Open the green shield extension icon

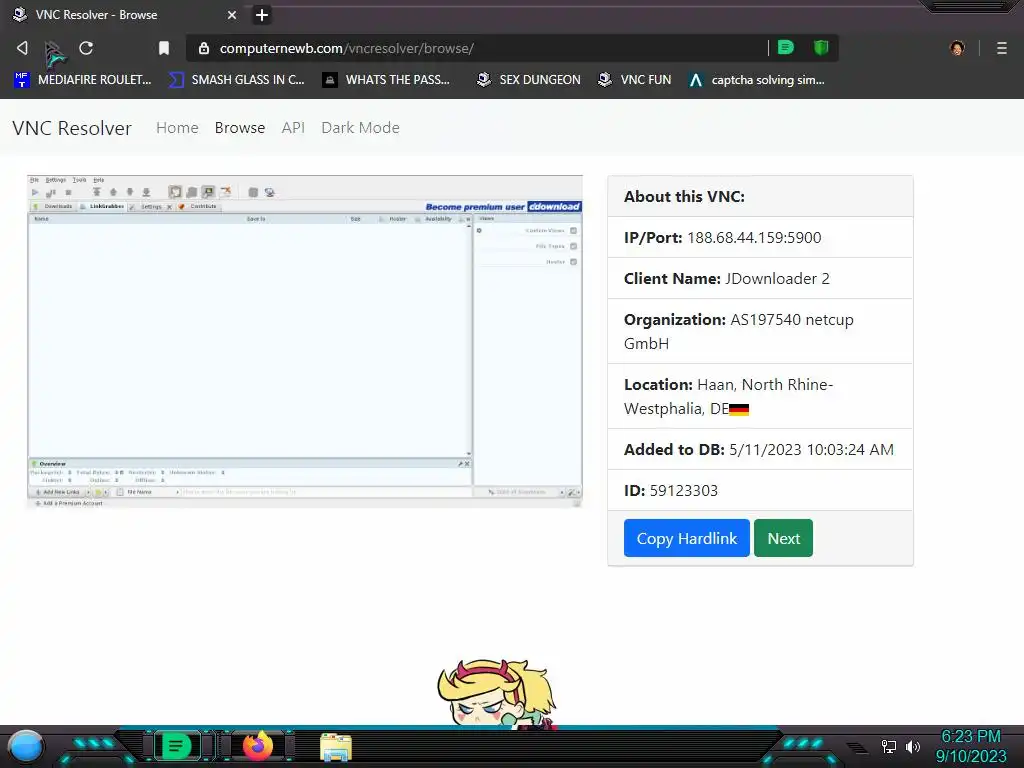click(x=821, y=48)
